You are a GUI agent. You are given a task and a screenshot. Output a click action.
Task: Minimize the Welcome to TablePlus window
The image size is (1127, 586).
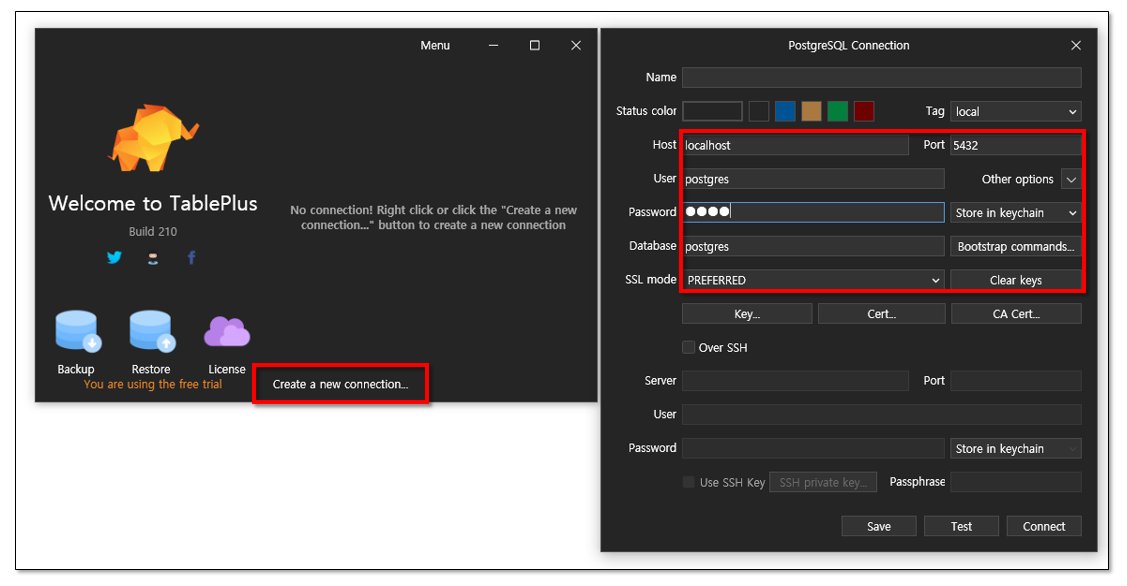pos(493,45)
